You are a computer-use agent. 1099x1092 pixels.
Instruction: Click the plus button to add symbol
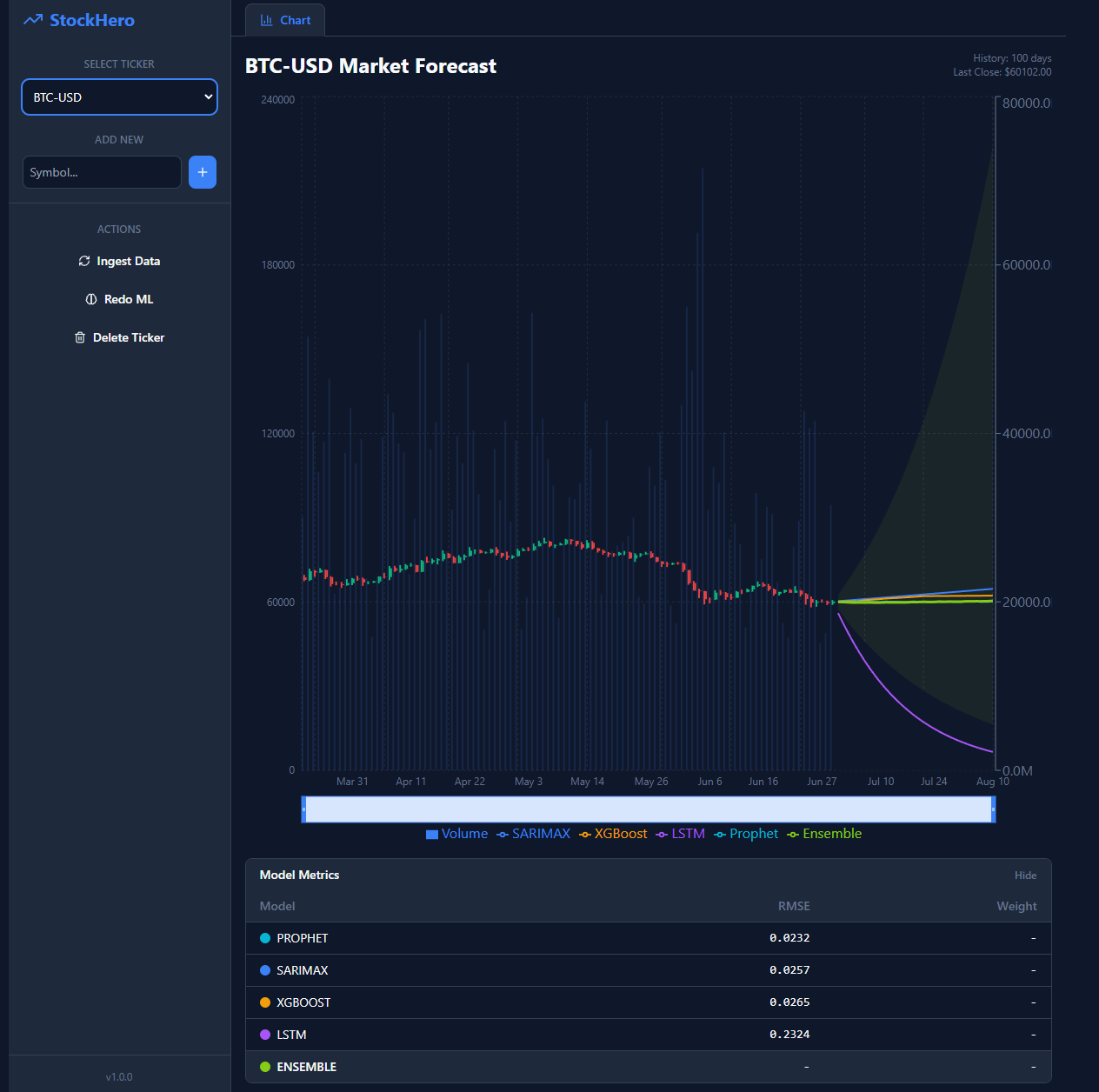[x=203, y=172]
